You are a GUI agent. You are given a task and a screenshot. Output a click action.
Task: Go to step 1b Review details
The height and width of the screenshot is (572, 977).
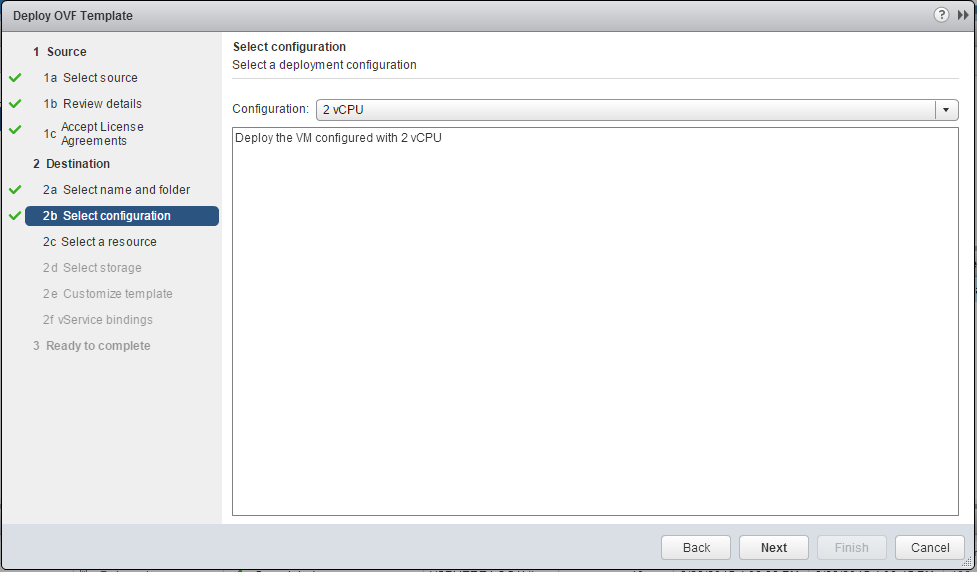[x=102, y=104]
